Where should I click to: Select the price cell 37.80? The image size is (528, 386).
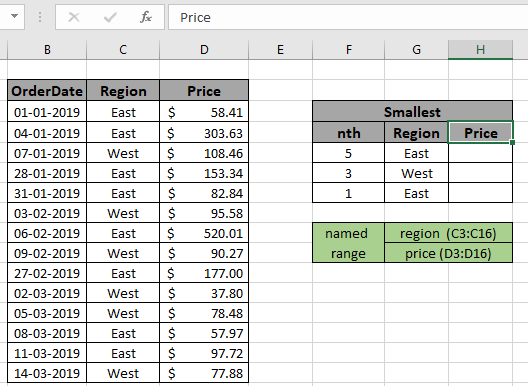[x=204, y=293]
